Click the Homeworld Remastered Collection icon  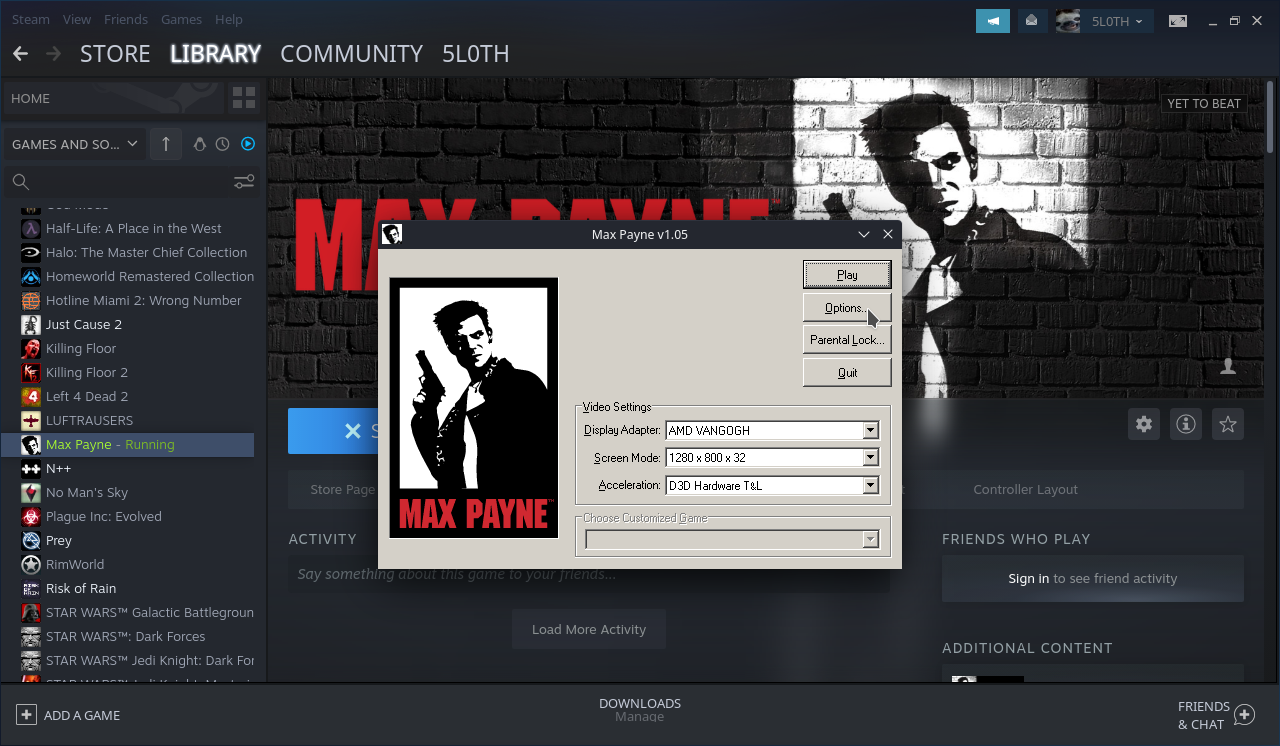pyautogui.click(x=30, y=277)
